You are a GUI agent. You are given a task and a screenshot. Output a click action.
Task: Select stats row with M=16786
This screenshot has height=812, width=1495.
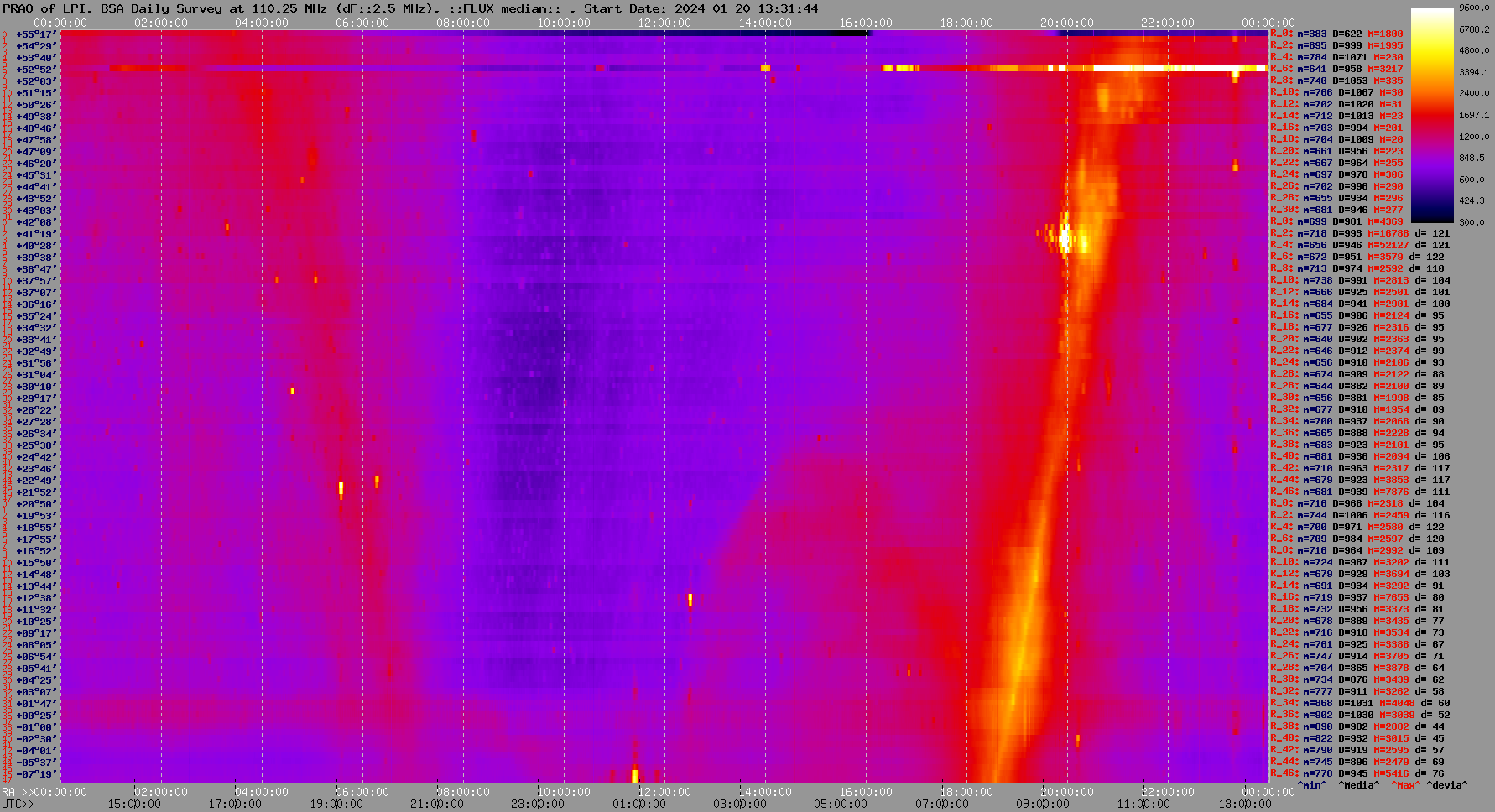point(1360,233)
